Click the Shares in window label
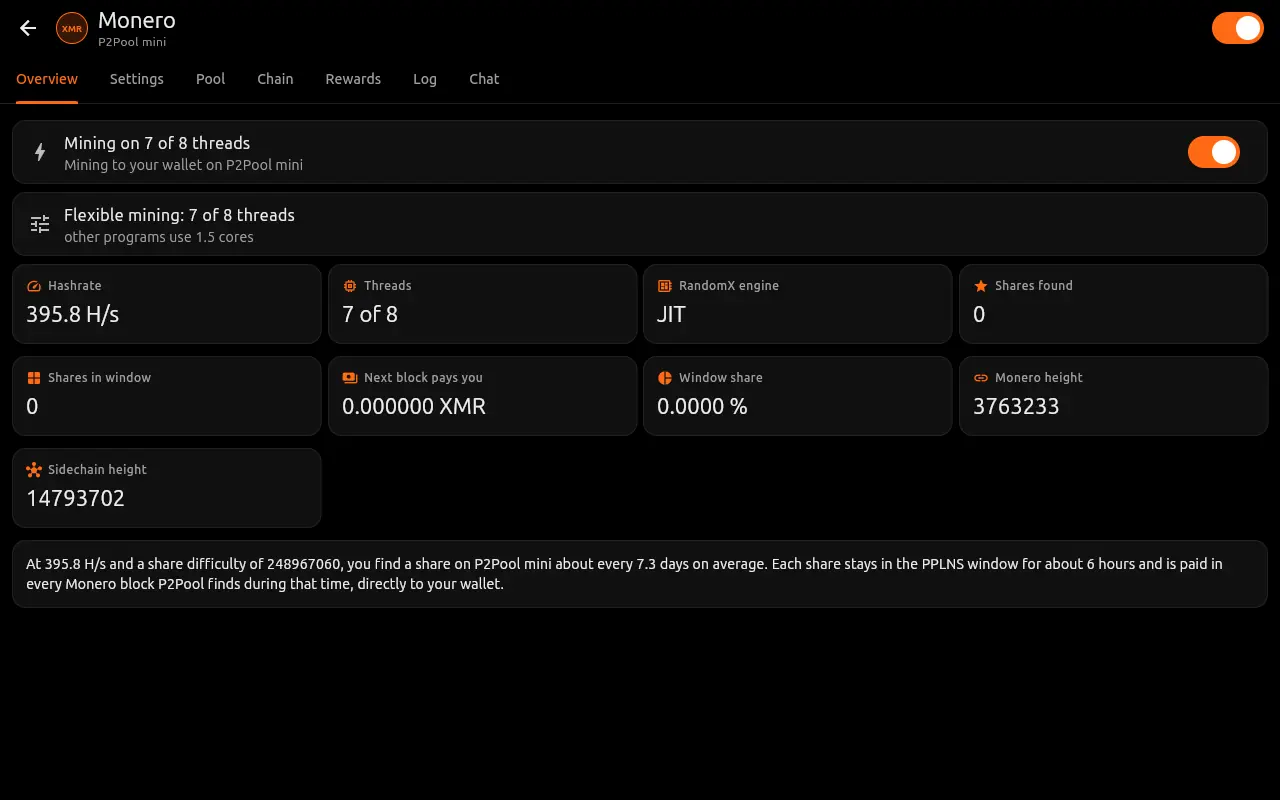This screenshot has height=800, width=1280. coord(99,378)
